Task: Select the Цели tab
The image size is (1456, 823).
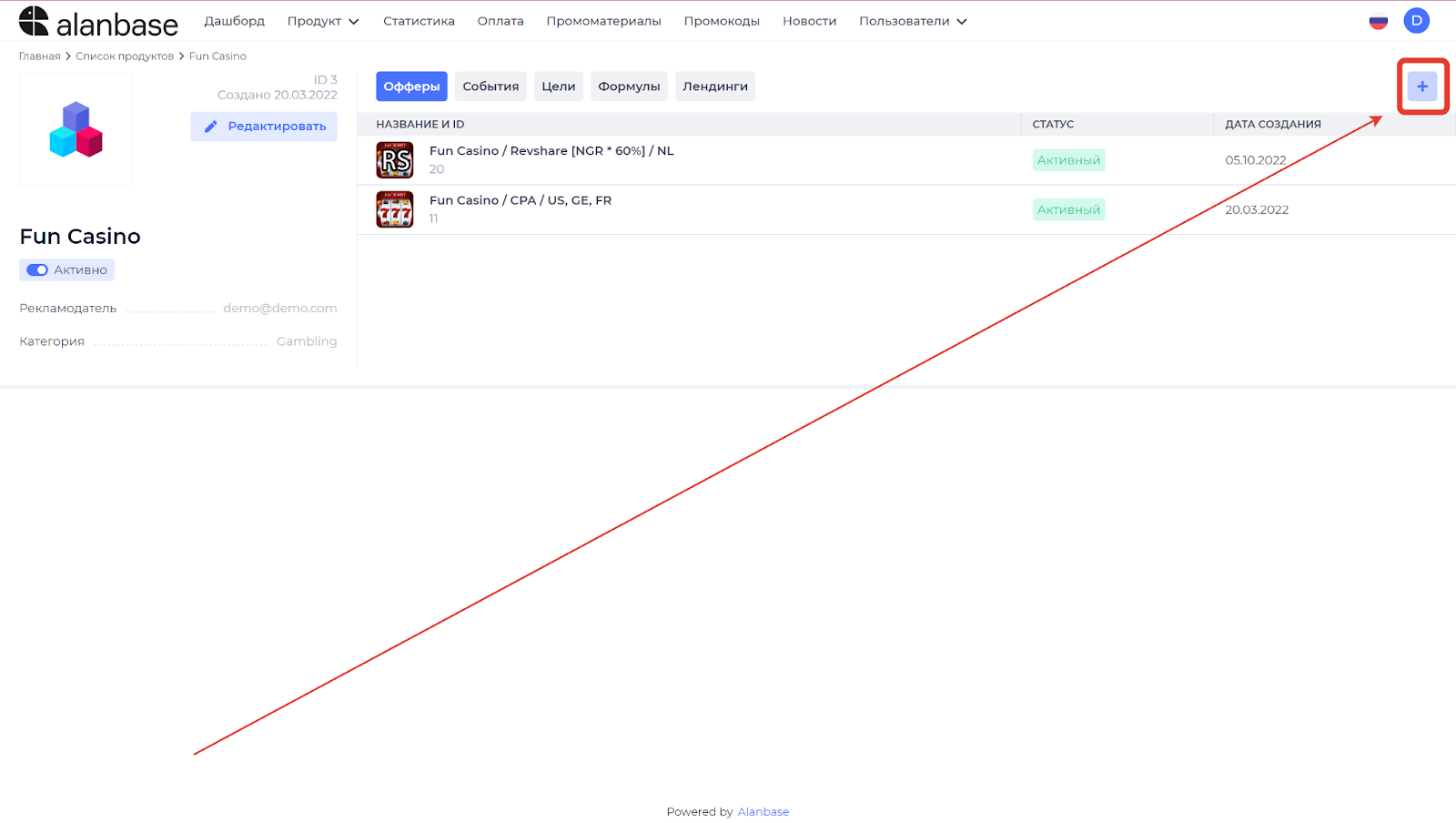Action: [558, 86]
